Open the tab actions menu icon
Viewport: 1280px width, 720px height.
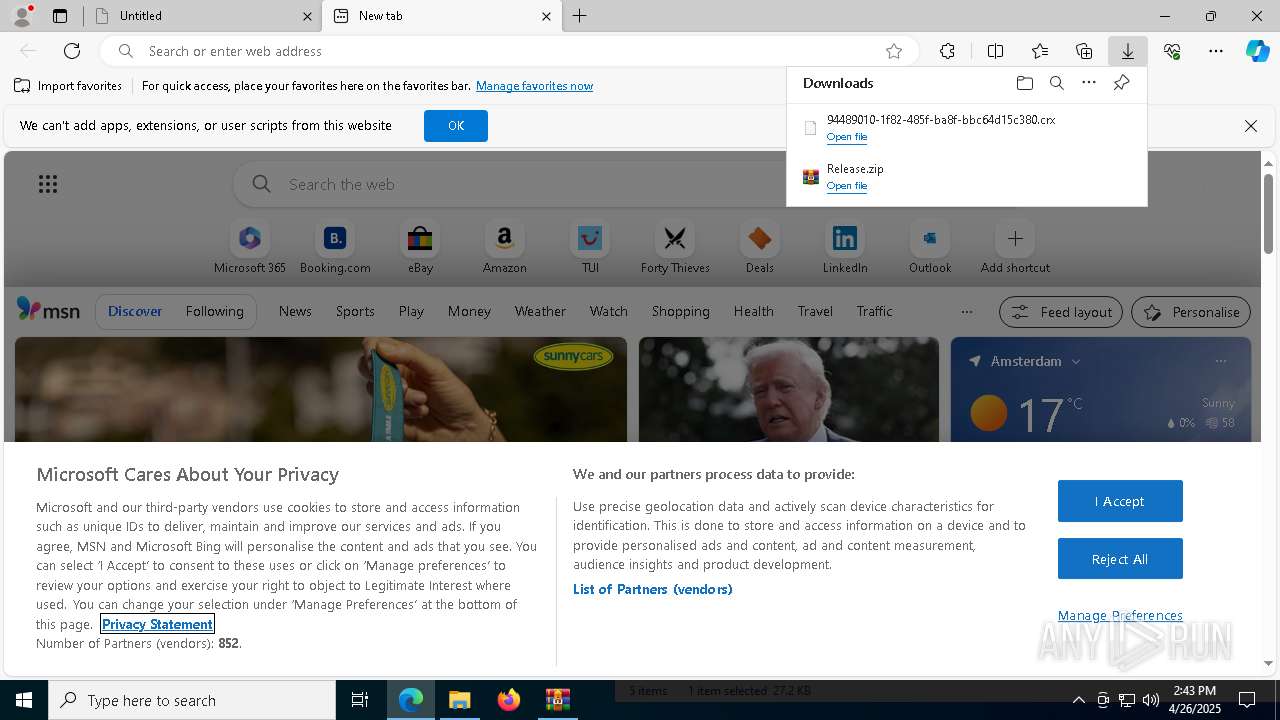click(x=60, y=16)
